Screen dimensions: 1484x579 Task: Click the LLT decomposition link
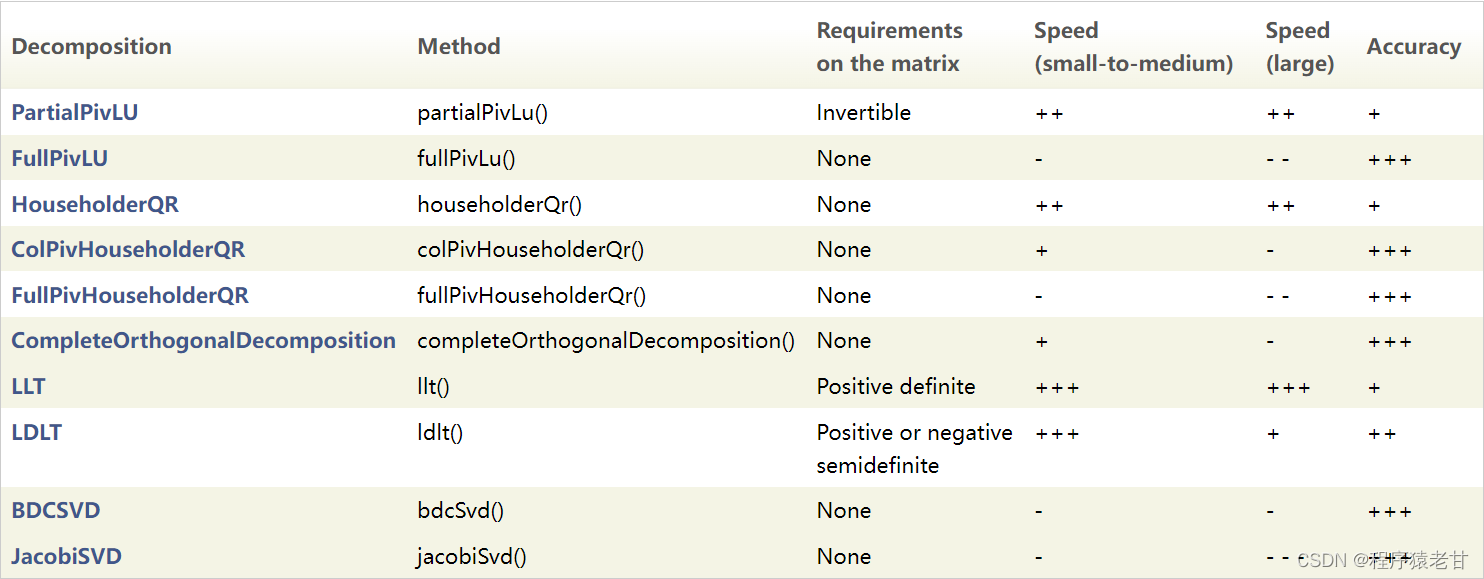(28, 386)
